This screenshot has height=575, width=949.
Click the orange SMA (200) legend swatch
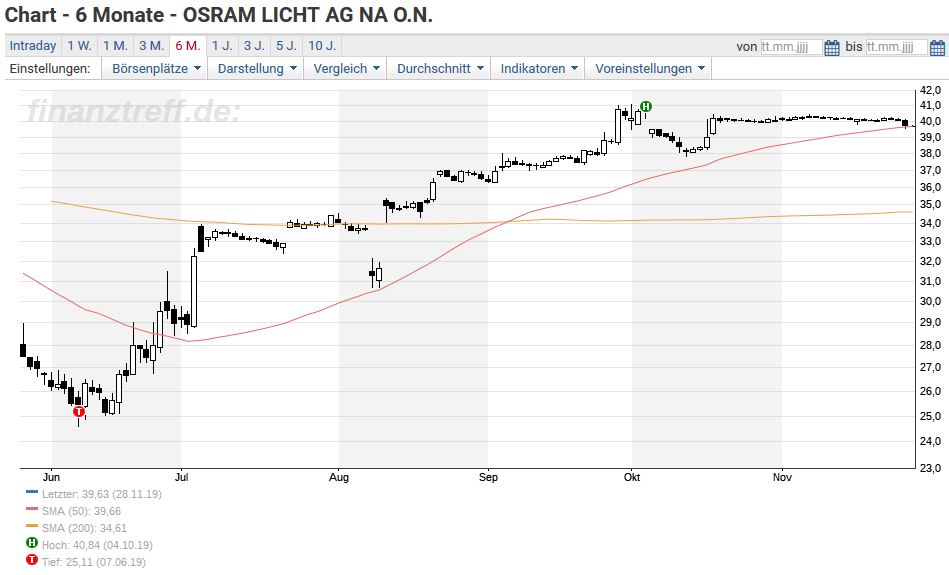[32, 527]
